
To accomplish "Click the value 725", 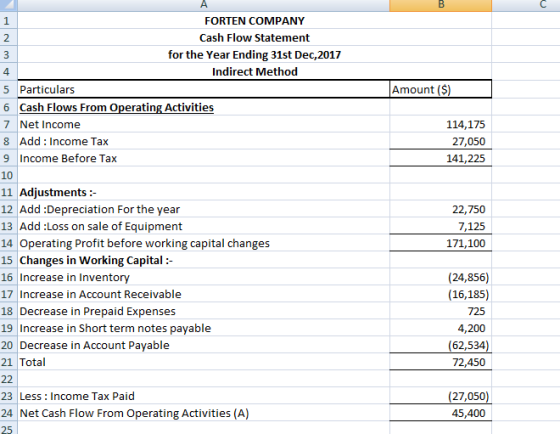I will pos(440,311).
